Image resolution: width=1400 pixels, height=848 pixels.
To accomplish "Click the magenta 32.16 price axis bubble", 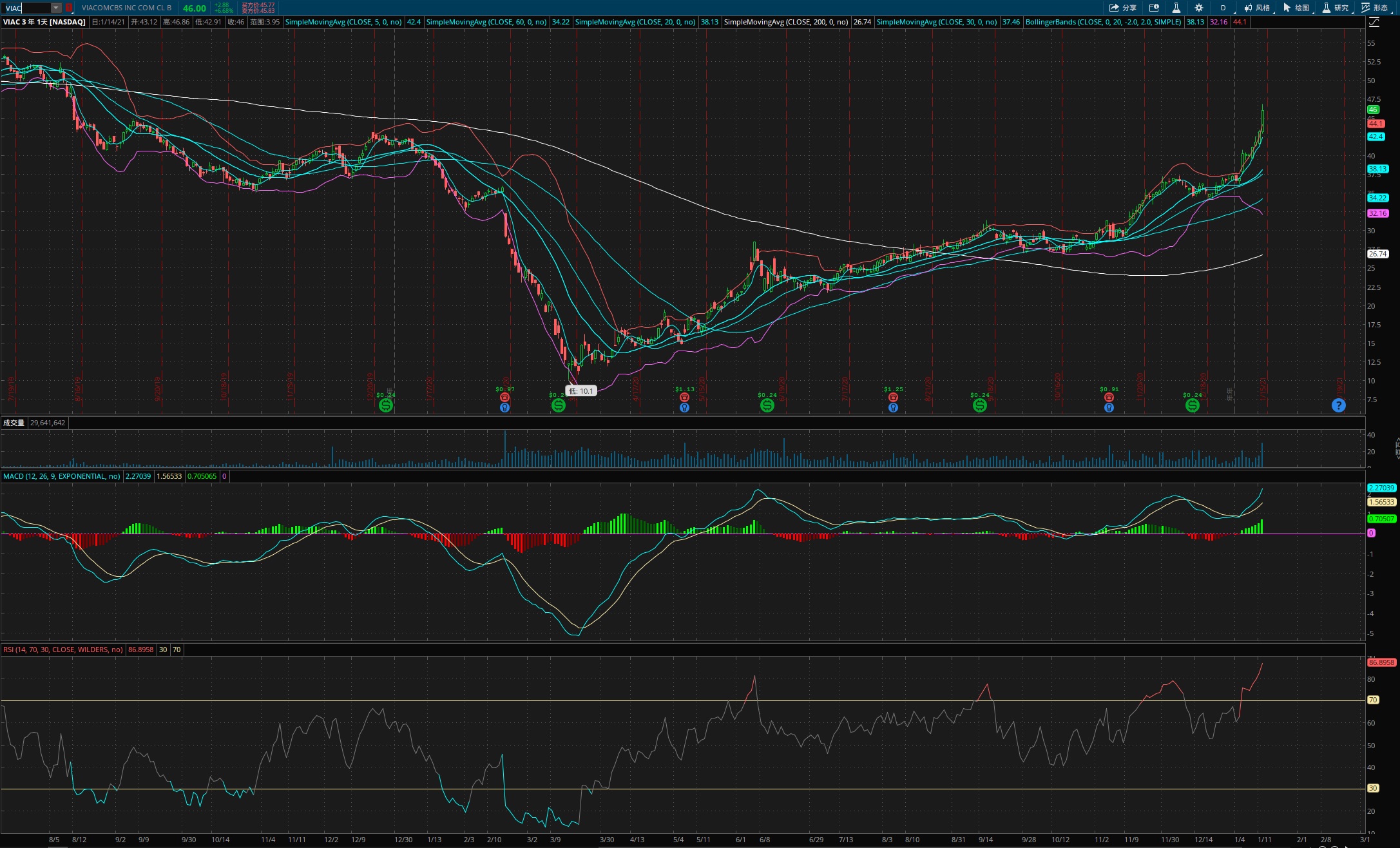I will (x=1377, y=213).
